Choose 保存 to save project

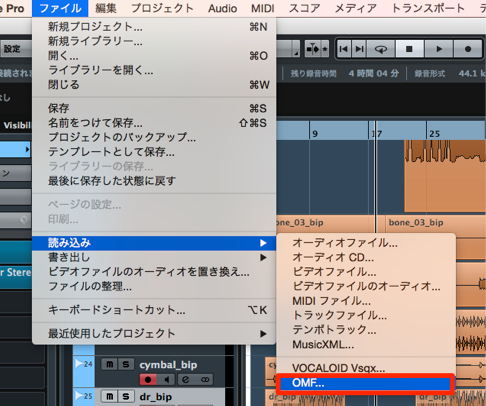coord(154,108)
